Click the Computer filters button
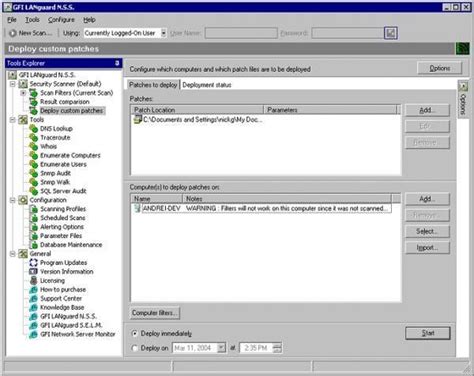474x376 pixels. coord(155,313)
